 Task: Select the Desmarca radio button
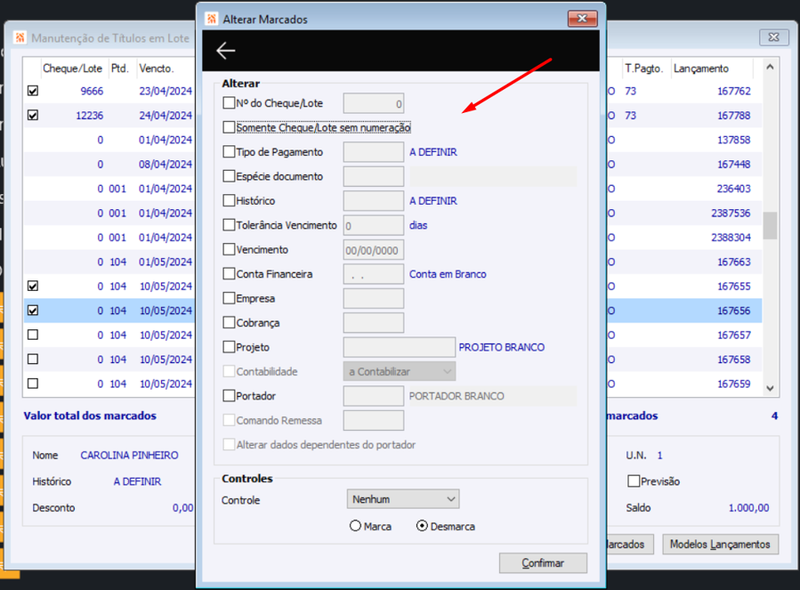(x=422, y=526)
